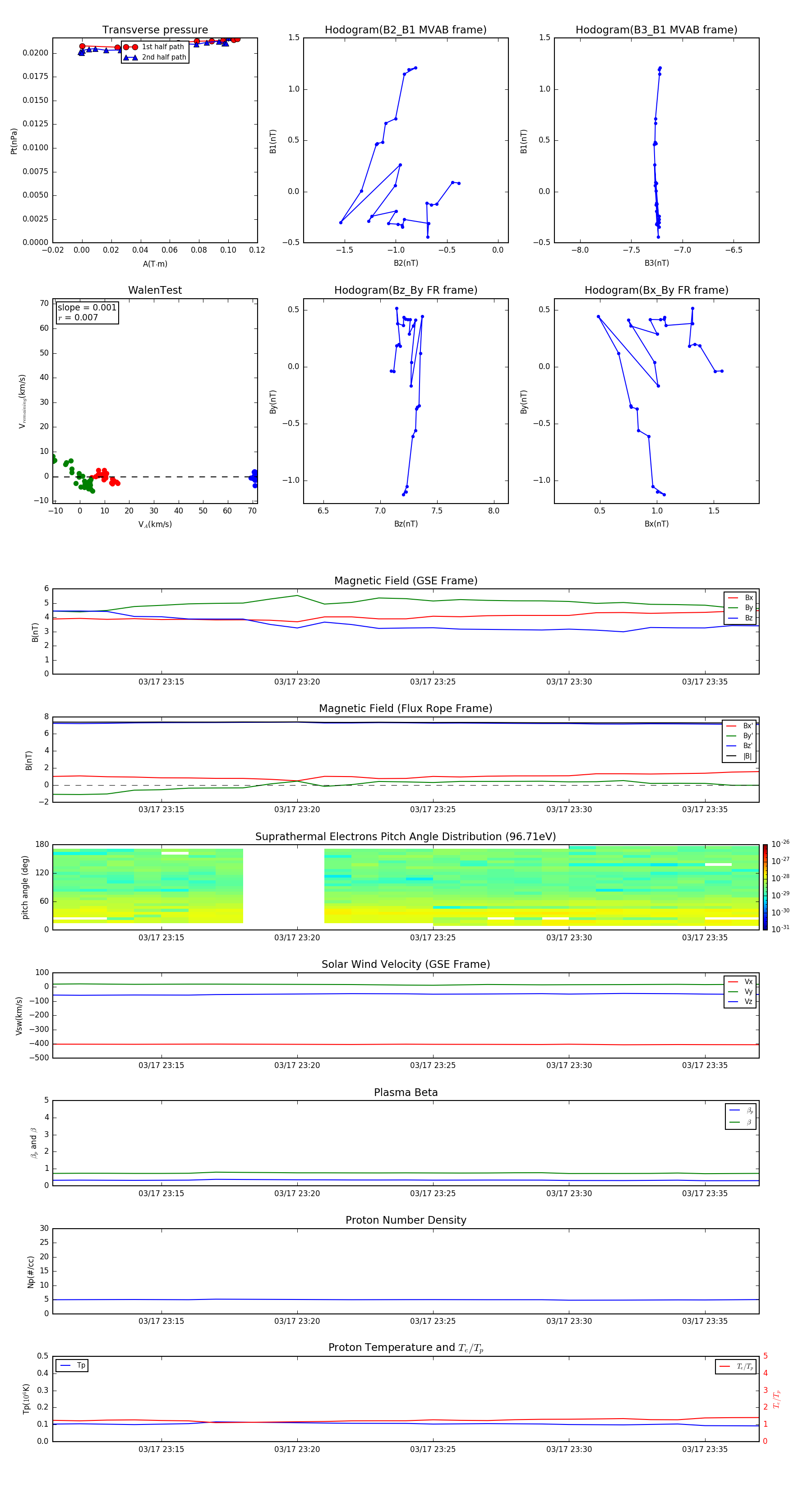Click the '03/17 23:20' tick in GSE field plot
Screen dimensions: 812x1489
(297, 682)
